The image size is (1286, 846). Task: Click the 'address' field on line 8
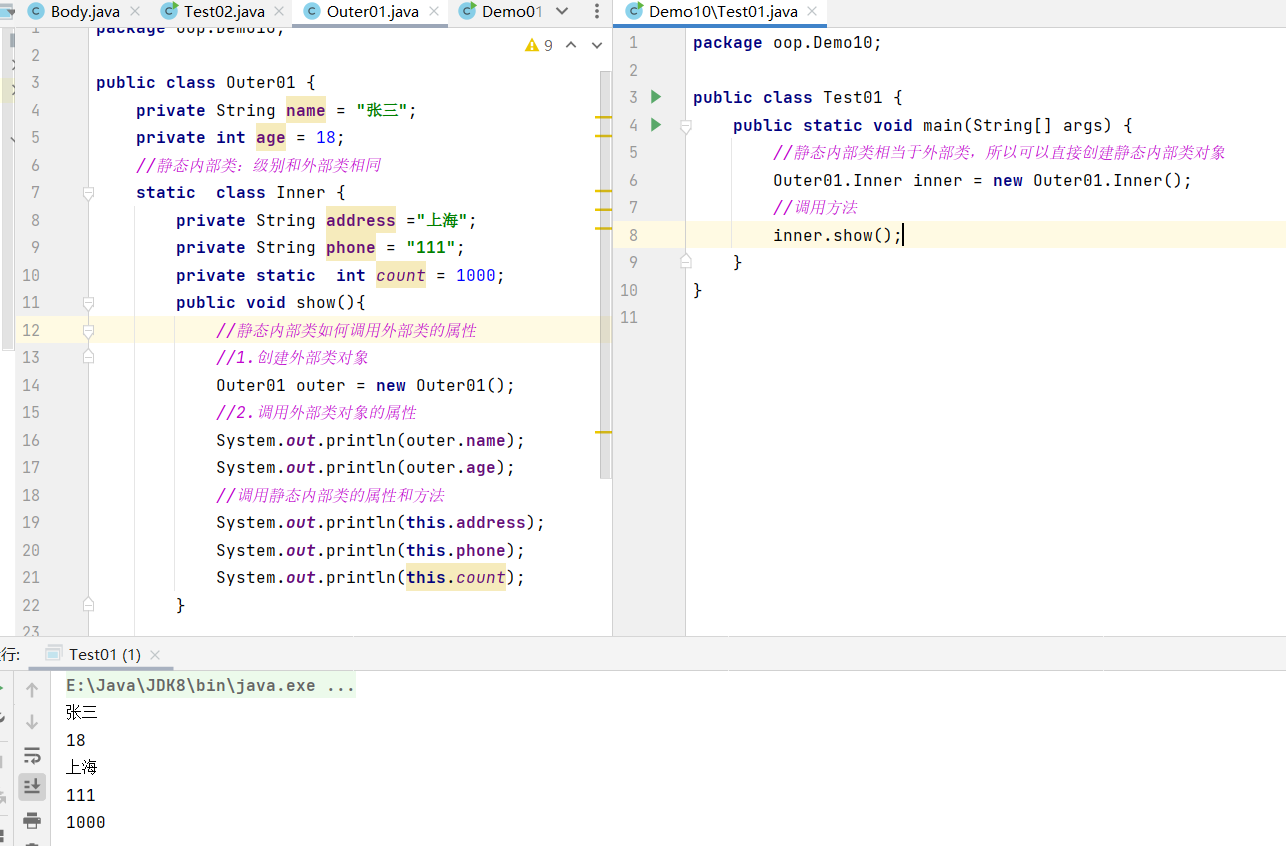[x=361, y=220]
